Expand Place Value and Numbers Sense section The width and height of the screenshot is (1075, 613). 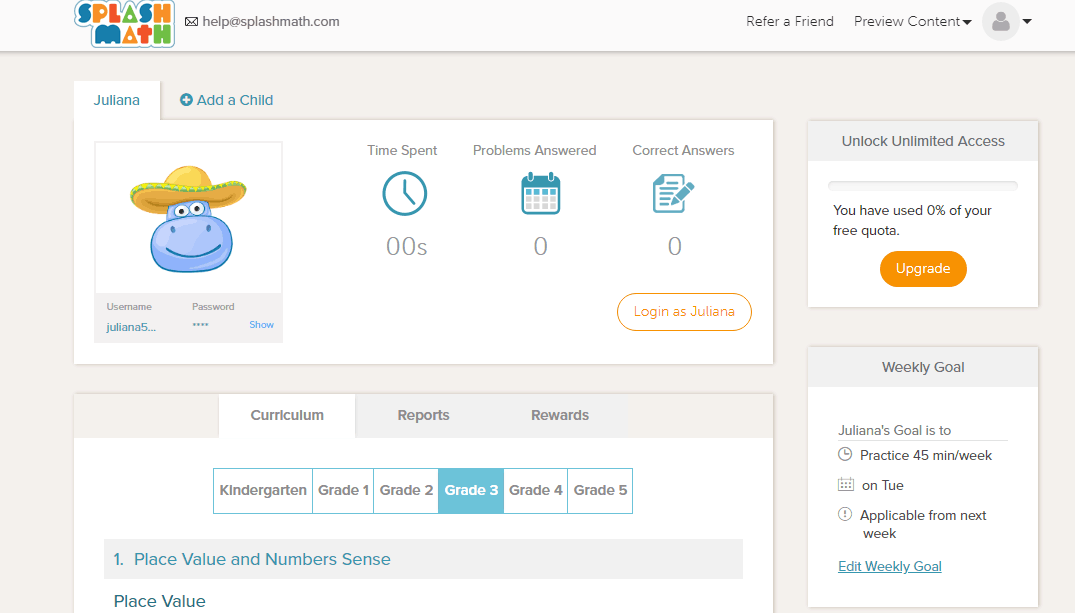[262, 559]
